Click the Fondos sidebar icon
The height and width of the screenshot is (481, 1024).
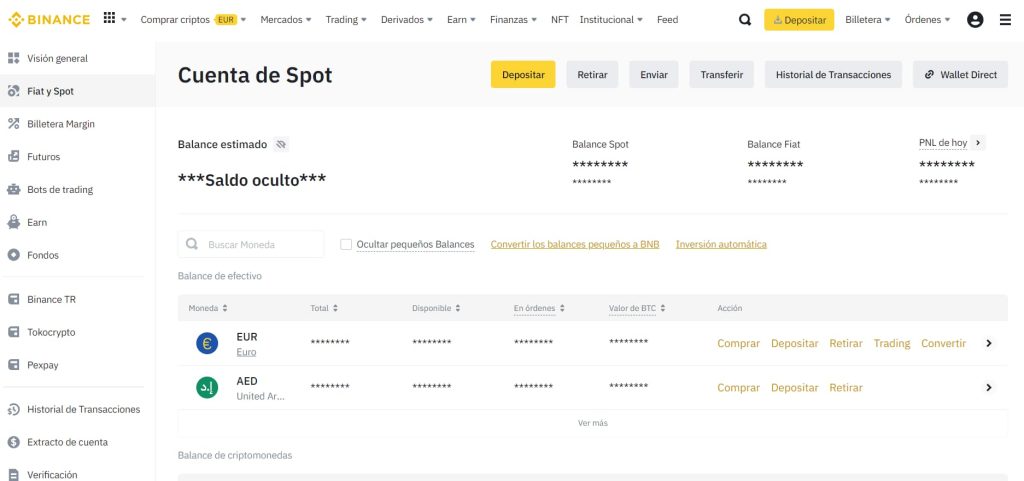(x=14, y=255)
